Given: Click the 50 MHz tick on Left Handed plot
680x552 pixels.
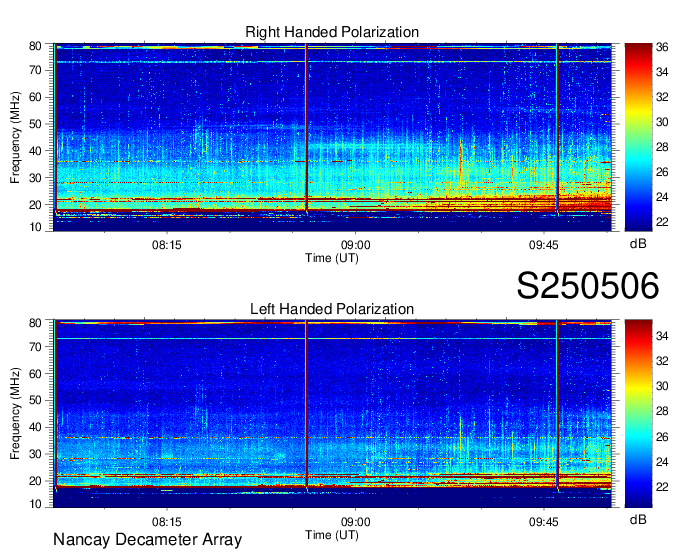Looking at the screenshot, I should point(35,400).
